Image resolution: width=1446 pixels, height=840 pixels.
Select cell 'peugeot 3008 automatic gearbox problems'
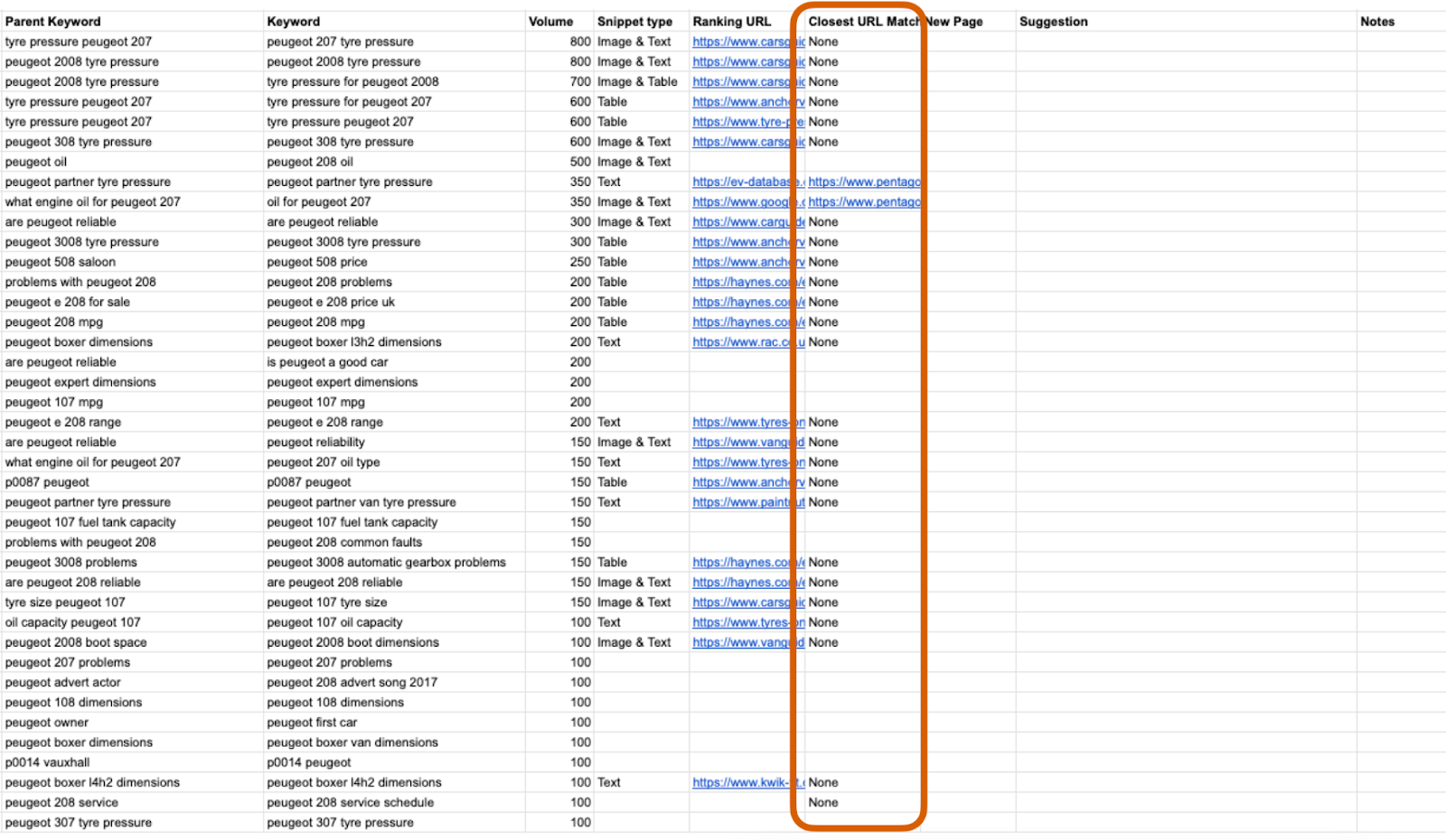click(x=387, y=562)
